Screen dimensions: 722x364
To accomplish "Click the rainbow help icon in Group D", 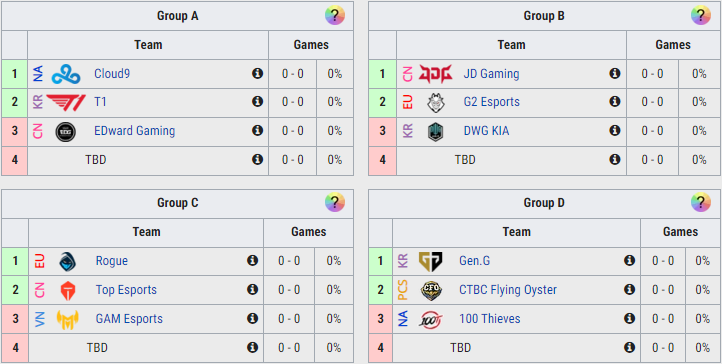I will point(700,202).
